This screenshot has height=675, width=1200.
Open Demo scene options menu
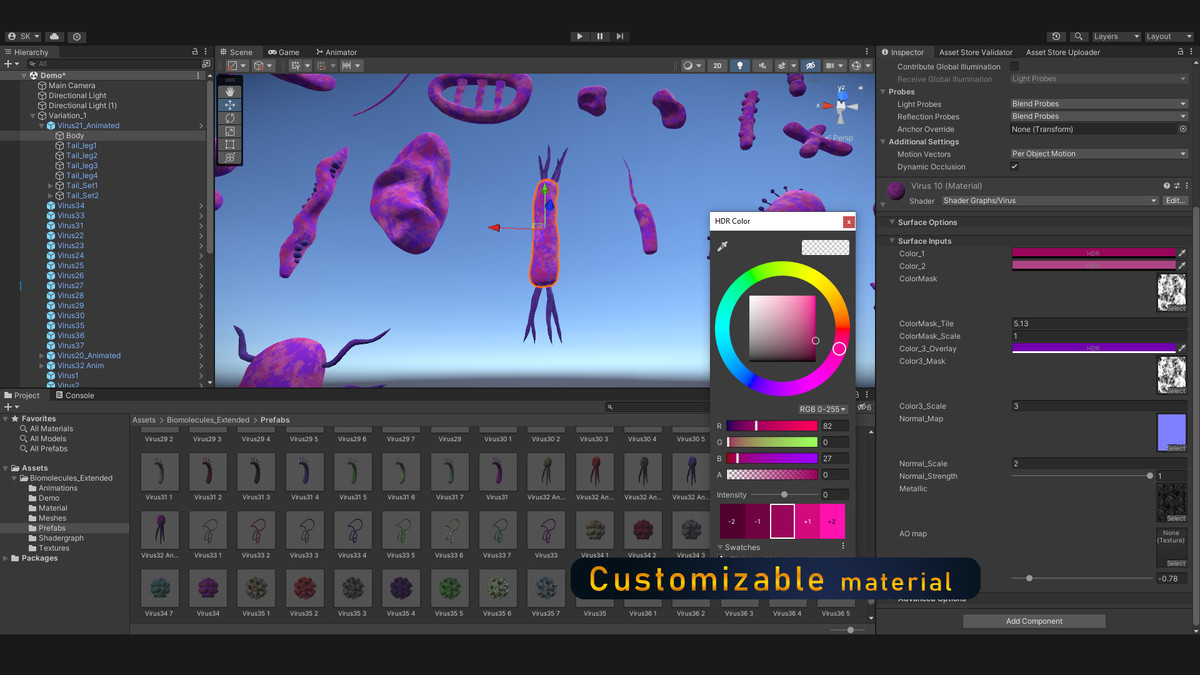200,76
